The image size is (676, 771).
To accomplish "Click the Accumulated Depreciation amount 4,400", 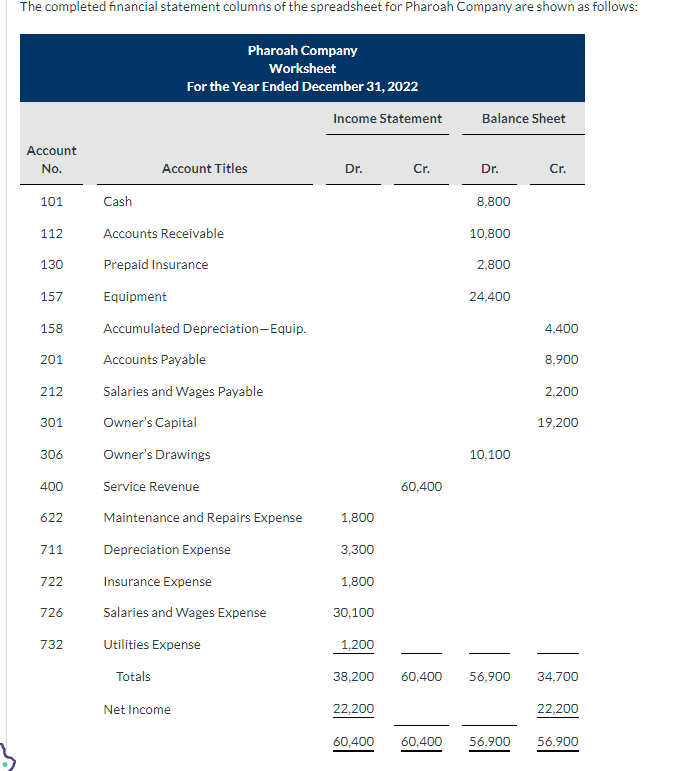I will [x=561, y=328].
